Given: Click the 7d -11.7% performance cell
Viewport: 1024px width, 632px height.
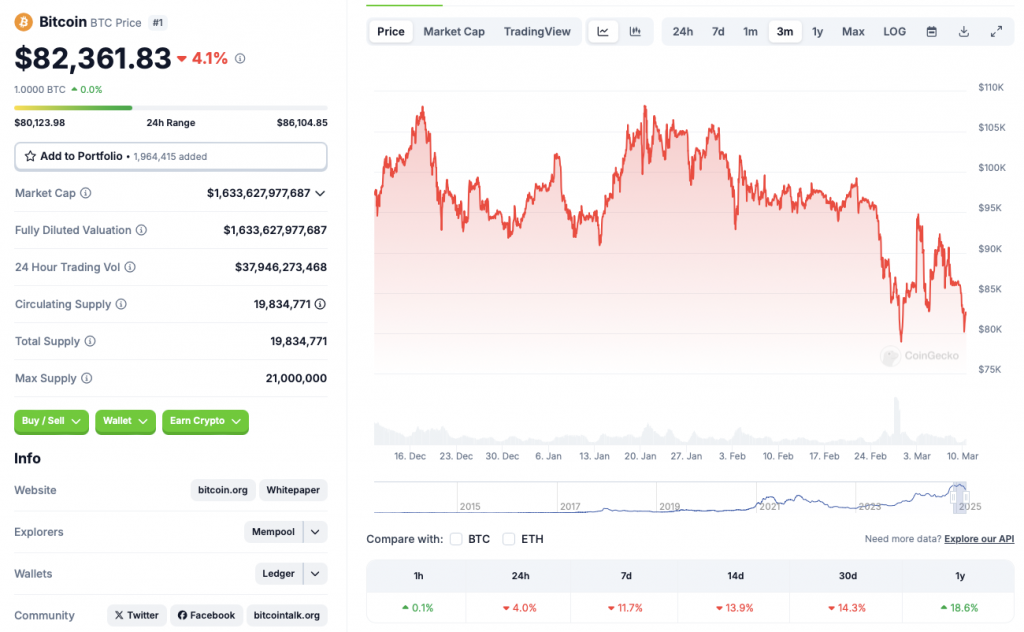Looking at the screenshot, I should point(626,608).
